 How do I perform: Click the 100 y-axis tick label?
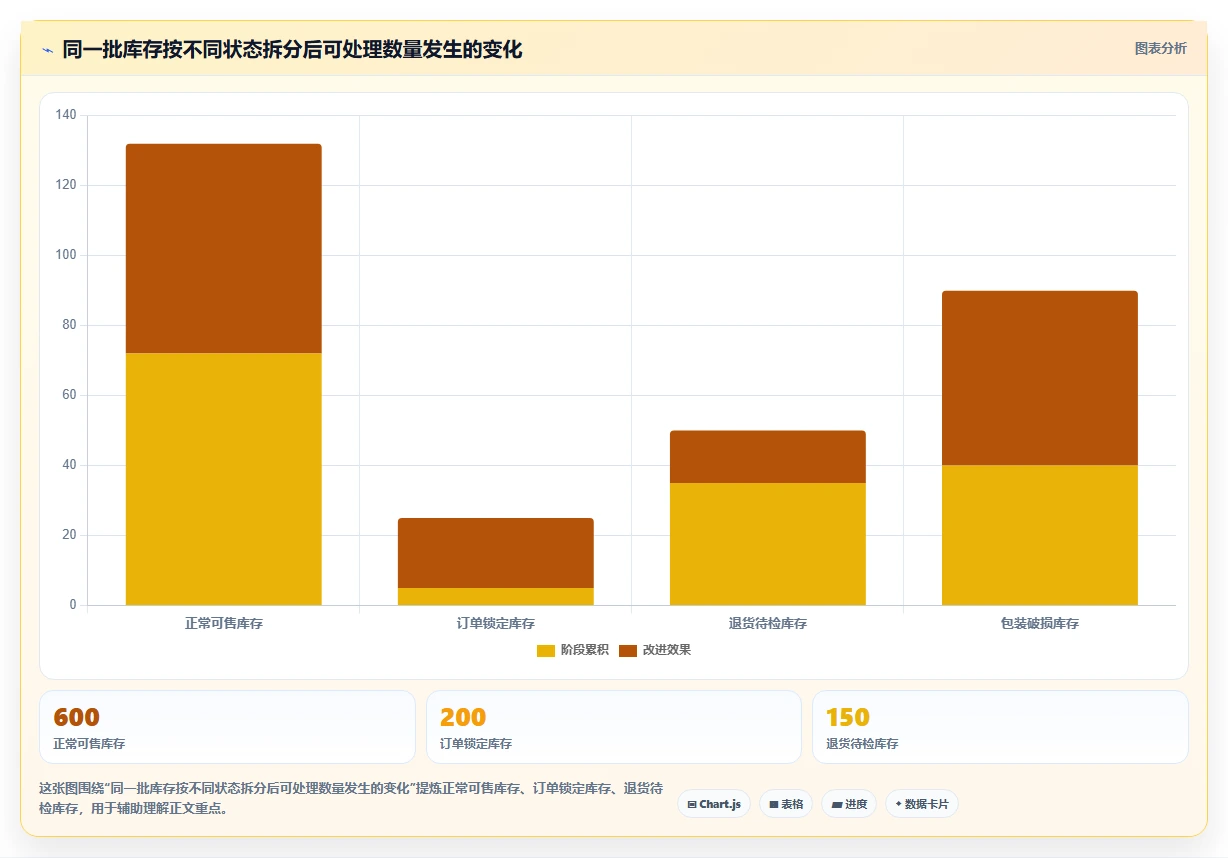click(x=66, y=255)
